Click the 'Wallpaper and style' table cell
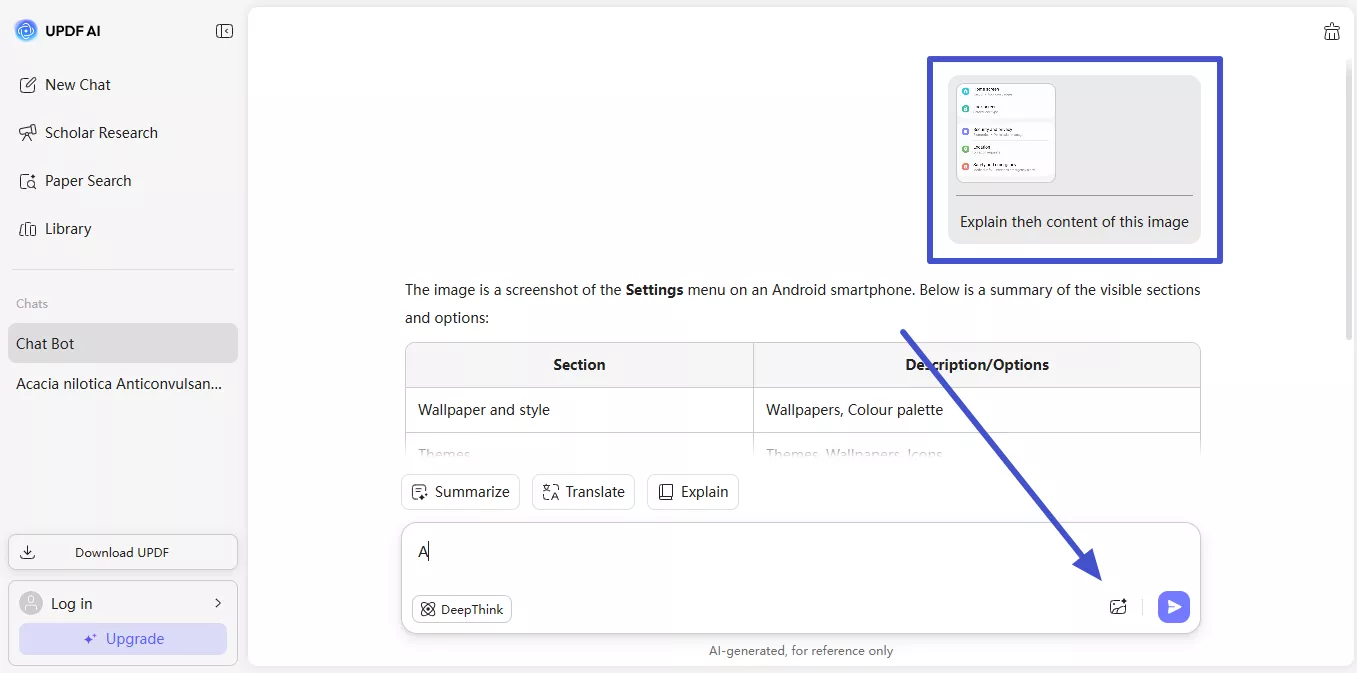Image resolution: width=1357 pixels, height=673 pixels. (579, 410)
